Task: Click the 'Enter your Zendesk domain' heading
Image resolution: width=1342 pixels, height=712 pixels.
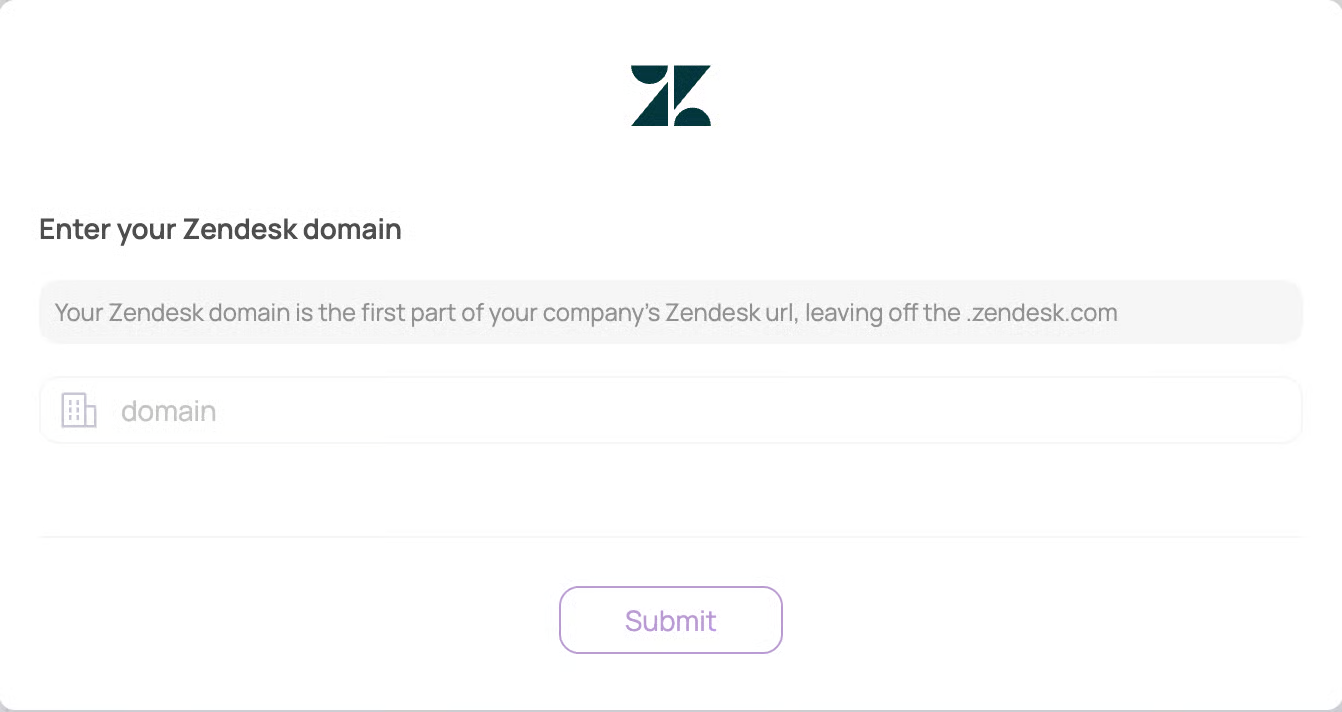Action: (220, 229)
